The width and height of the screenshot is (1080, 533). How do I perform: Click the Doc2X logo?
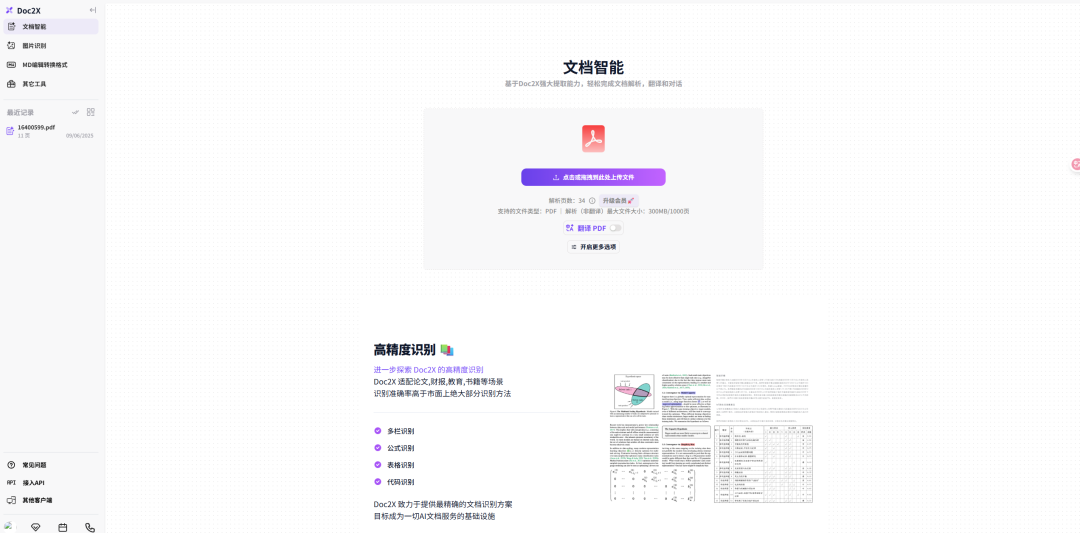23,10
